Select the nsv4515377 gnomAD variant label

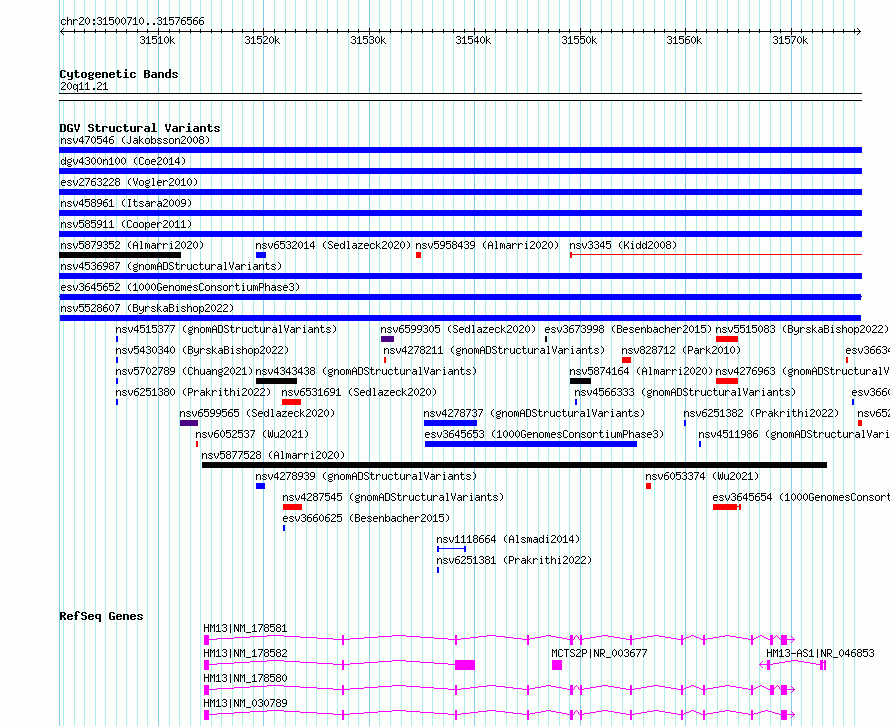(226, 329)
